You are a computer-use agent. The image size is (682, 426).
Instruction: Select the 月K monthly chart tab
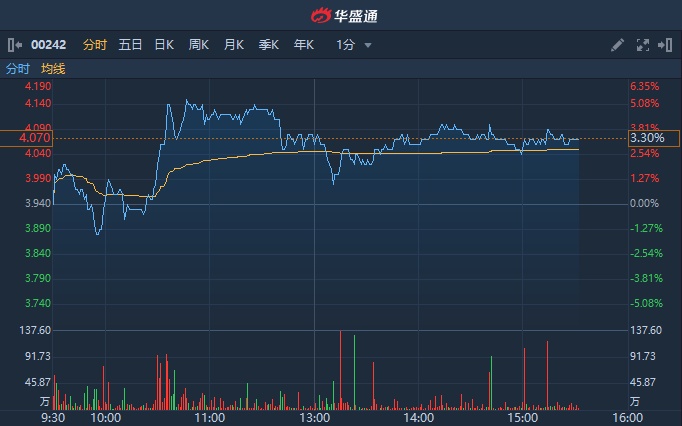pos(234,45)
